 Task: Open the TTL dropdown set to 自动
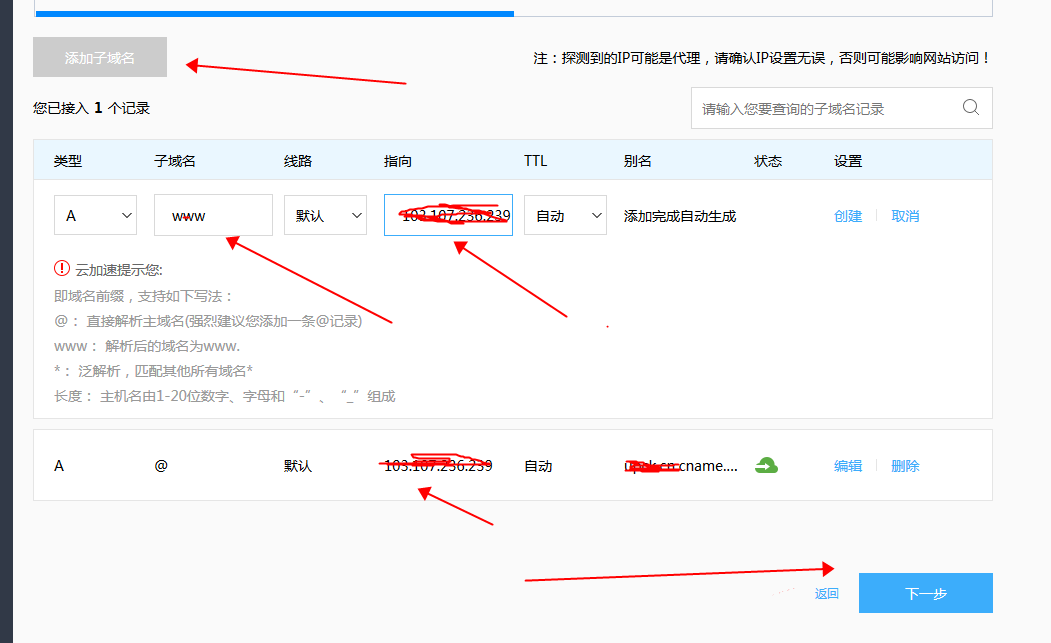565,215
